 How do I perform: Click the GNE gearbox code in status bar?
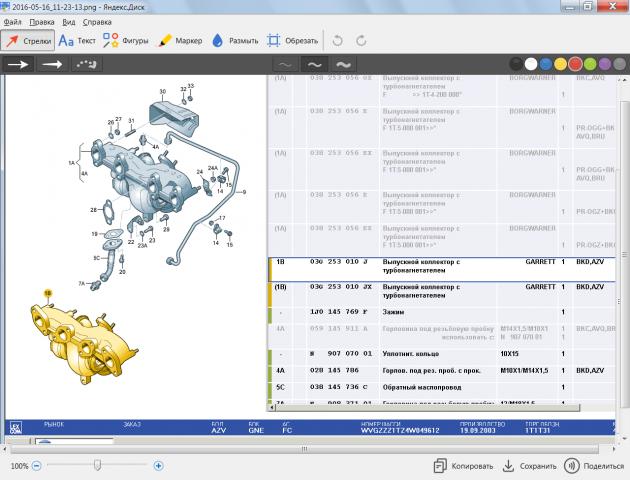(256, 431)
